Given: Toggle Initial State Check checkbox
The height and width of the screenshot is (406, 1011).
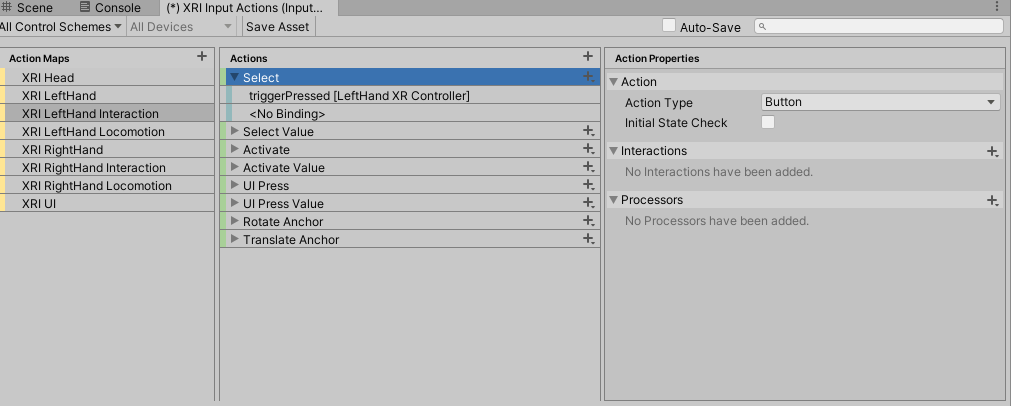Looking at the screenshot, I should 768,123.
